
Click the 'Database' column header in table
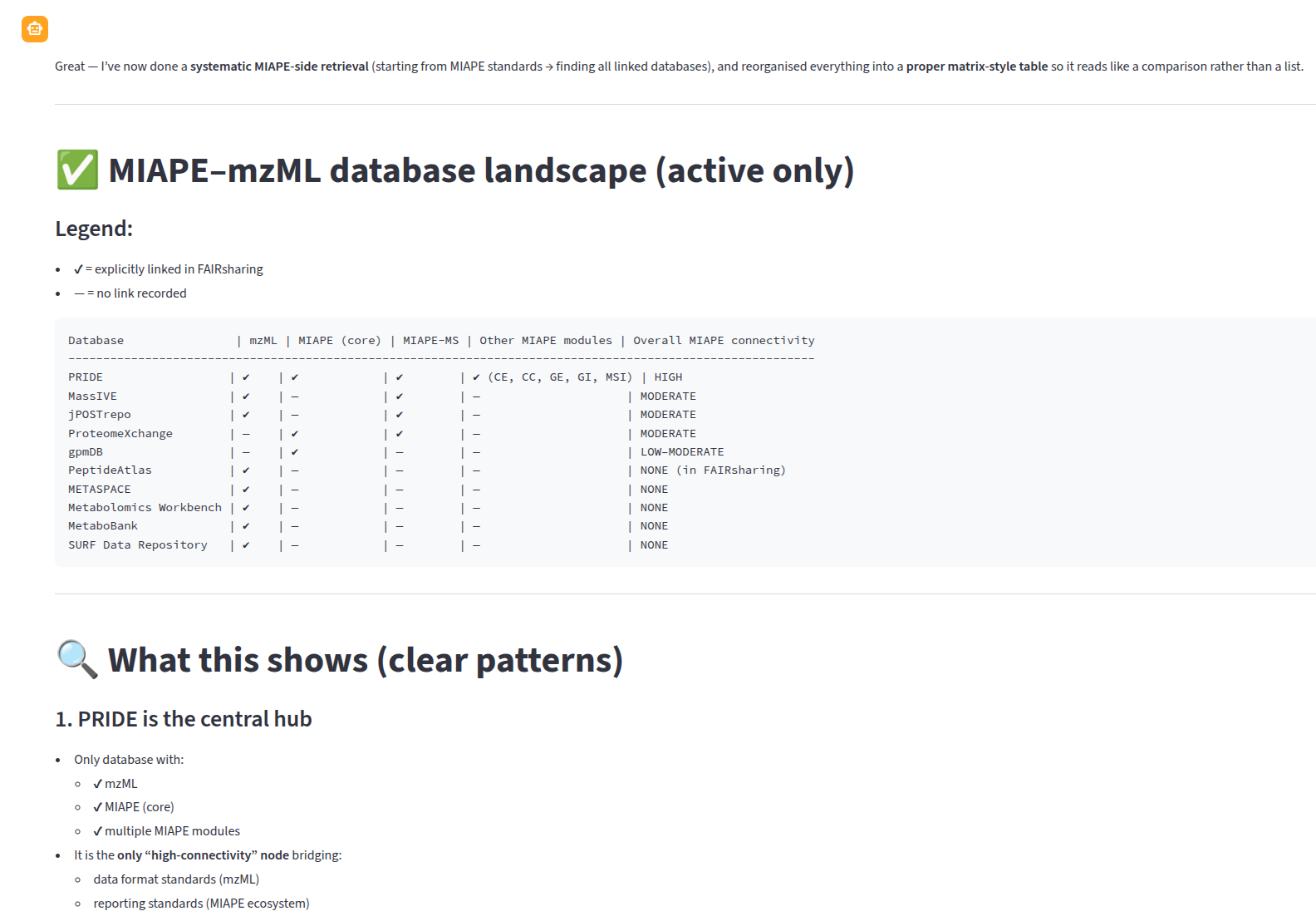click(96, 341)
